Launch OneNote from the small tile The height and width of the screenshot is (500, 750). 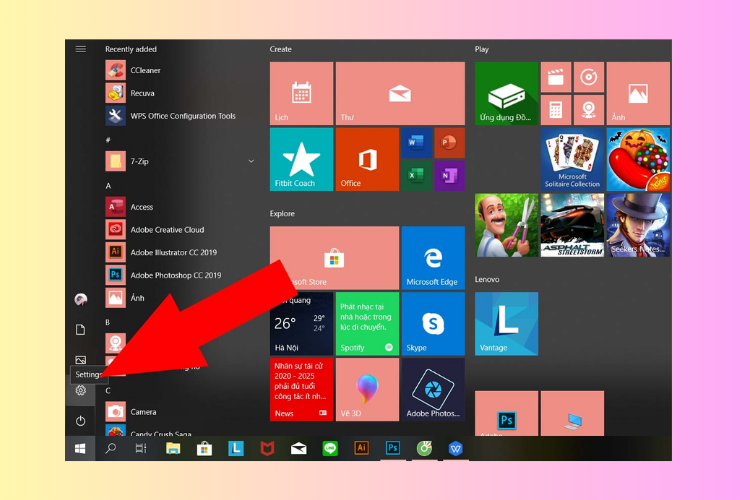pyautogui.click(x=449, y=176)
